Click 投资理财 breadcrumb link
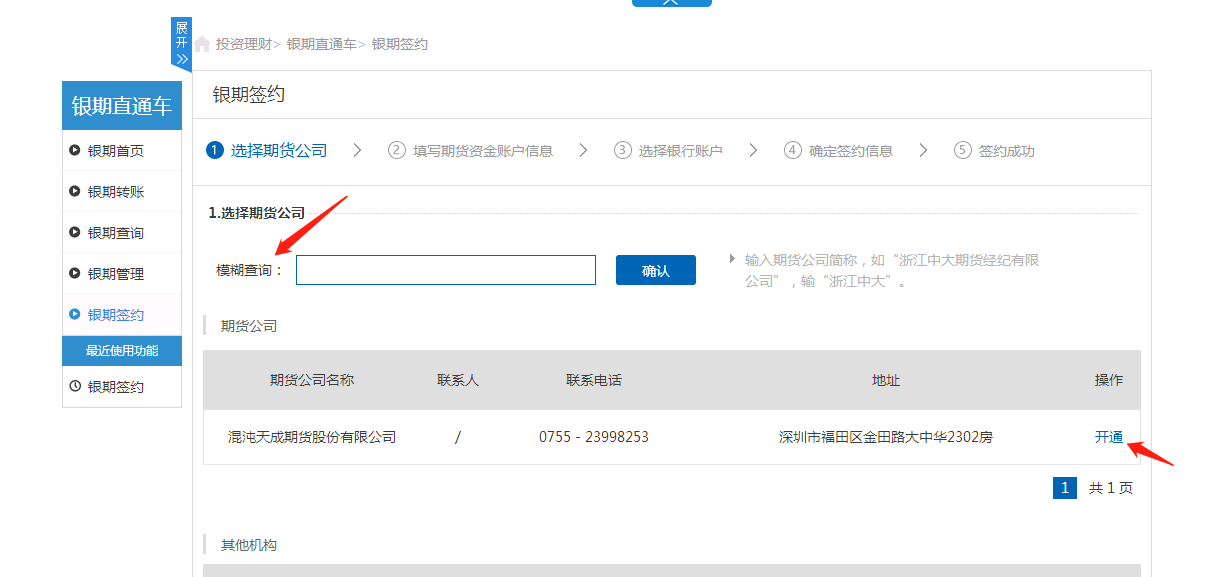Viewport: 1211px width, 577px height. coord(243,45)
